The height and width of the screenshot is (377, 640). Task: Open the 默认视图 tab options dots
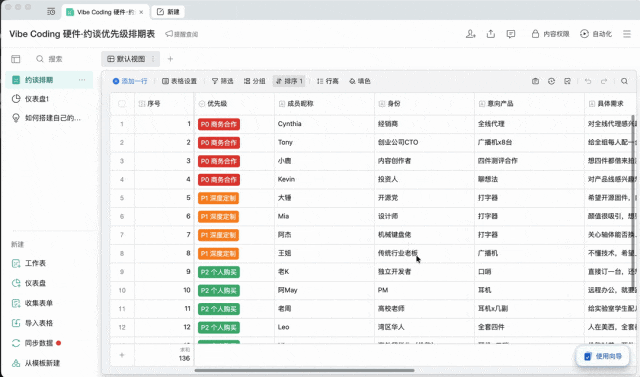click(x=153, y=59)
